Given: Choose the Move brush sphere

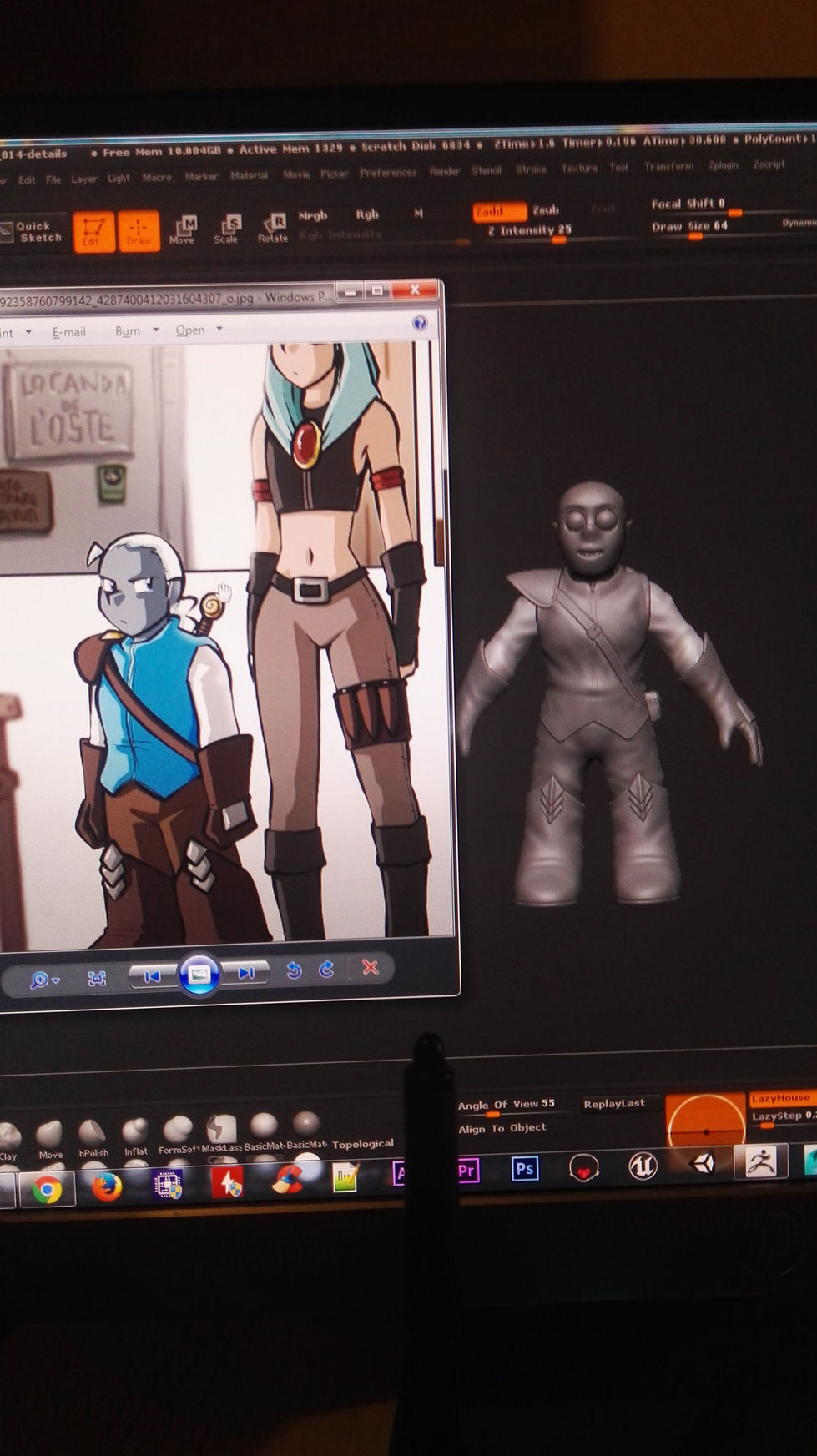Looking at the screenshot, I should (50, 1138).
